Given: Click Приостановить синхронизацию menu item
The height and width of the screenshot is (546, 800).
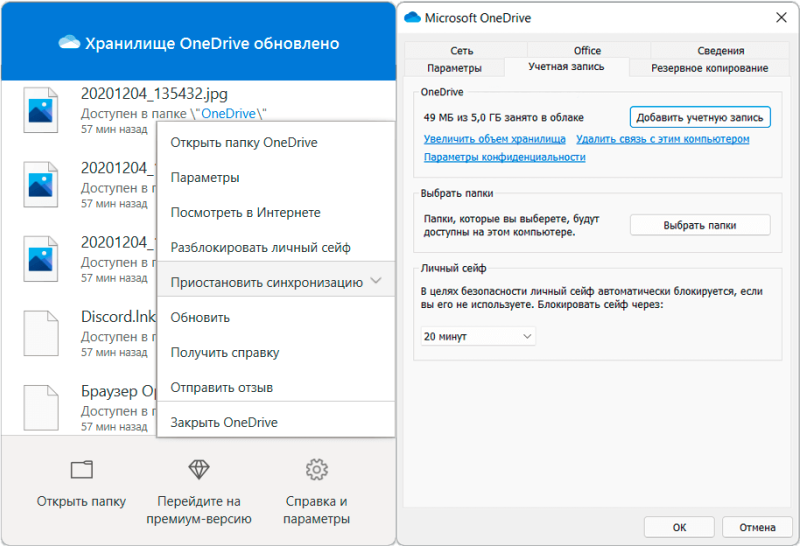Looking at the screenshot, I should 276,280.
